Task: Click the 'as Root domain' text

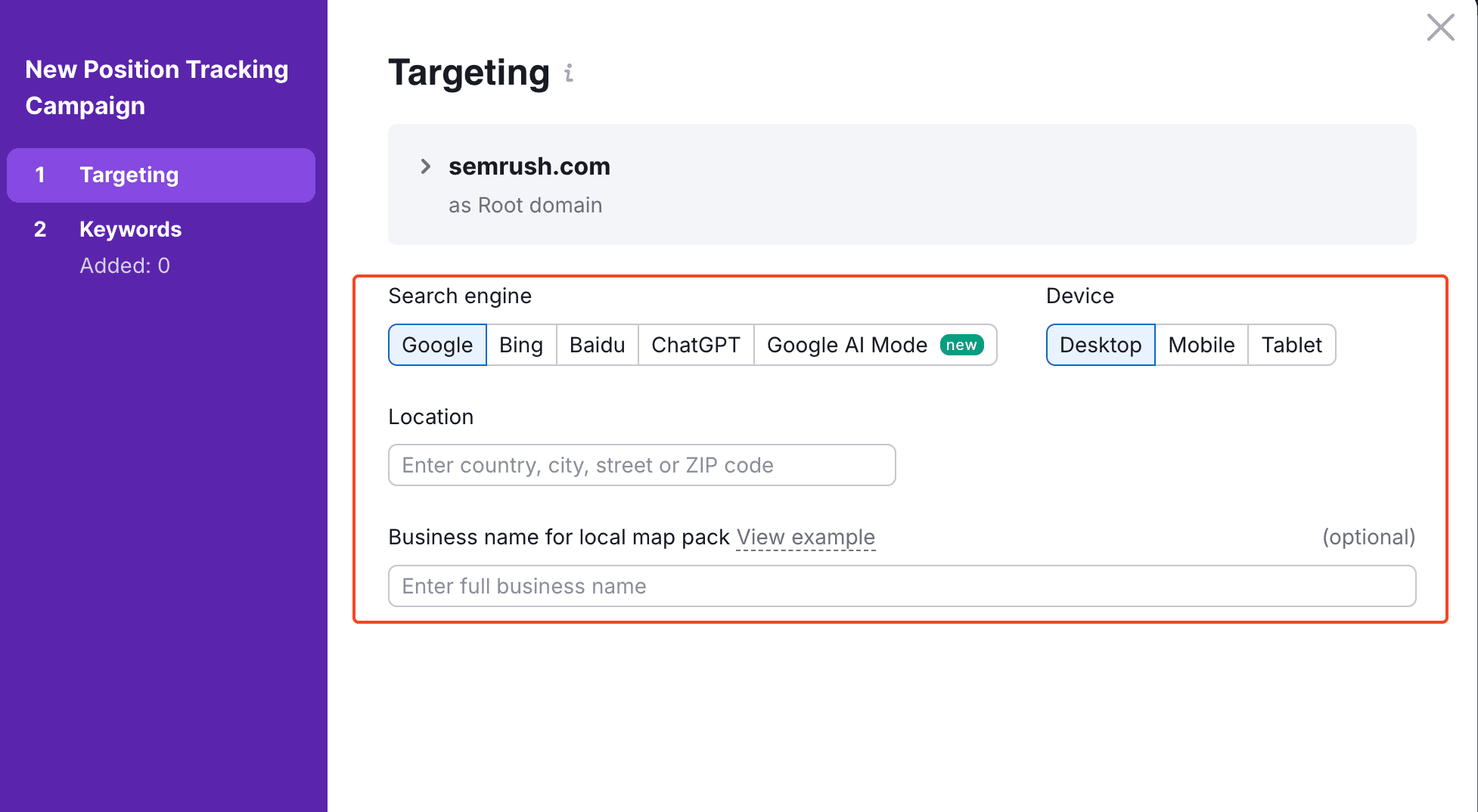Action: click(x=526, y=205)
